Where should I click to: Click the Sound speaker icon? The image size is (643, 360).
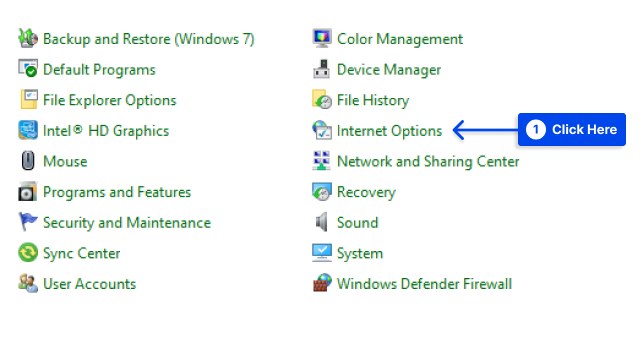(x=322, y=222)
